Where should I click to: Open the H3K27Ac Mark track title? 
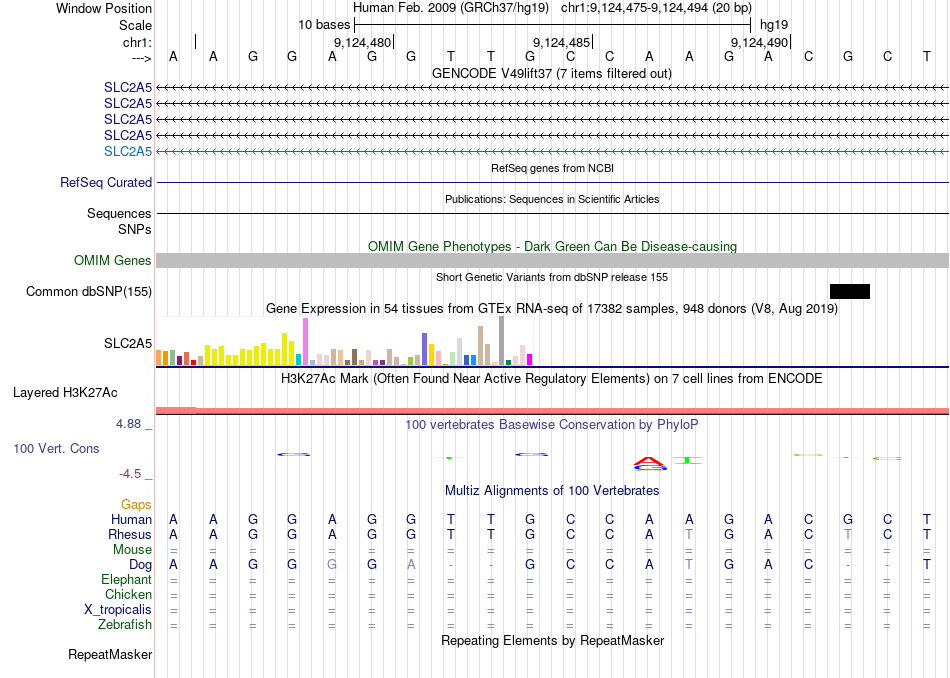pos(552,379)
